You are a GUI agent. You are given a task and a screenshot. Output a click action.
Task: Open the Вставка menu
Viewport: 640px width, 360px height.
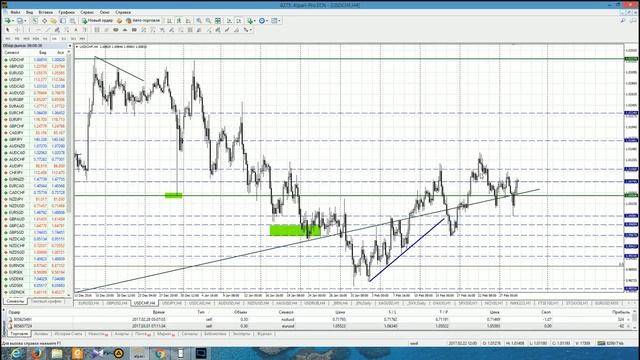click(46, 12)
